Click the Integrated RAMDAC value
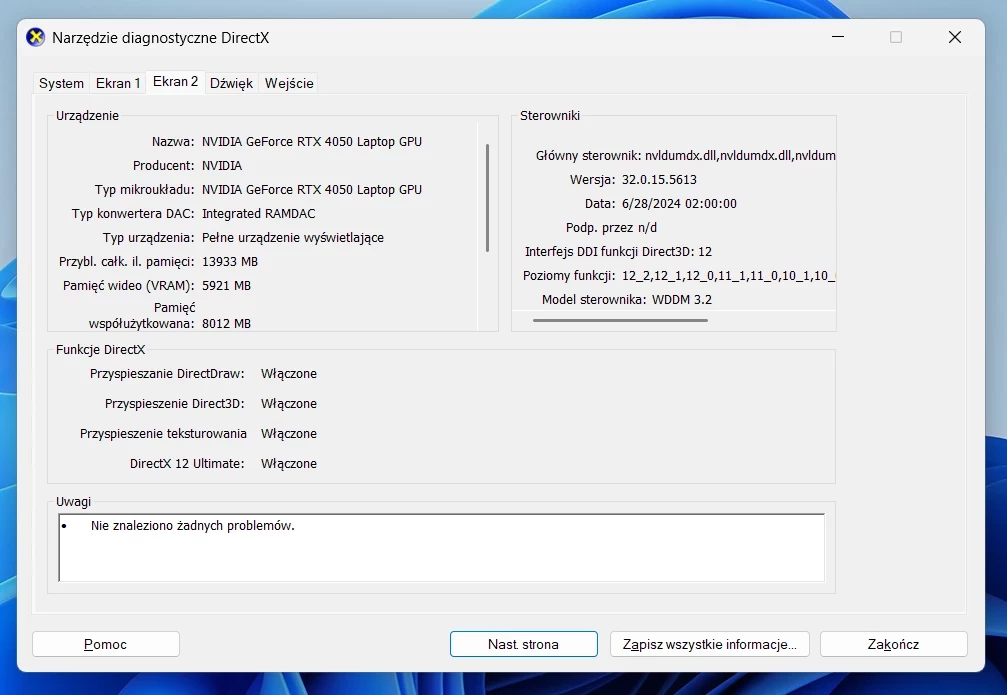Screen dimensions: 1007x695 [x=258, y=214]
